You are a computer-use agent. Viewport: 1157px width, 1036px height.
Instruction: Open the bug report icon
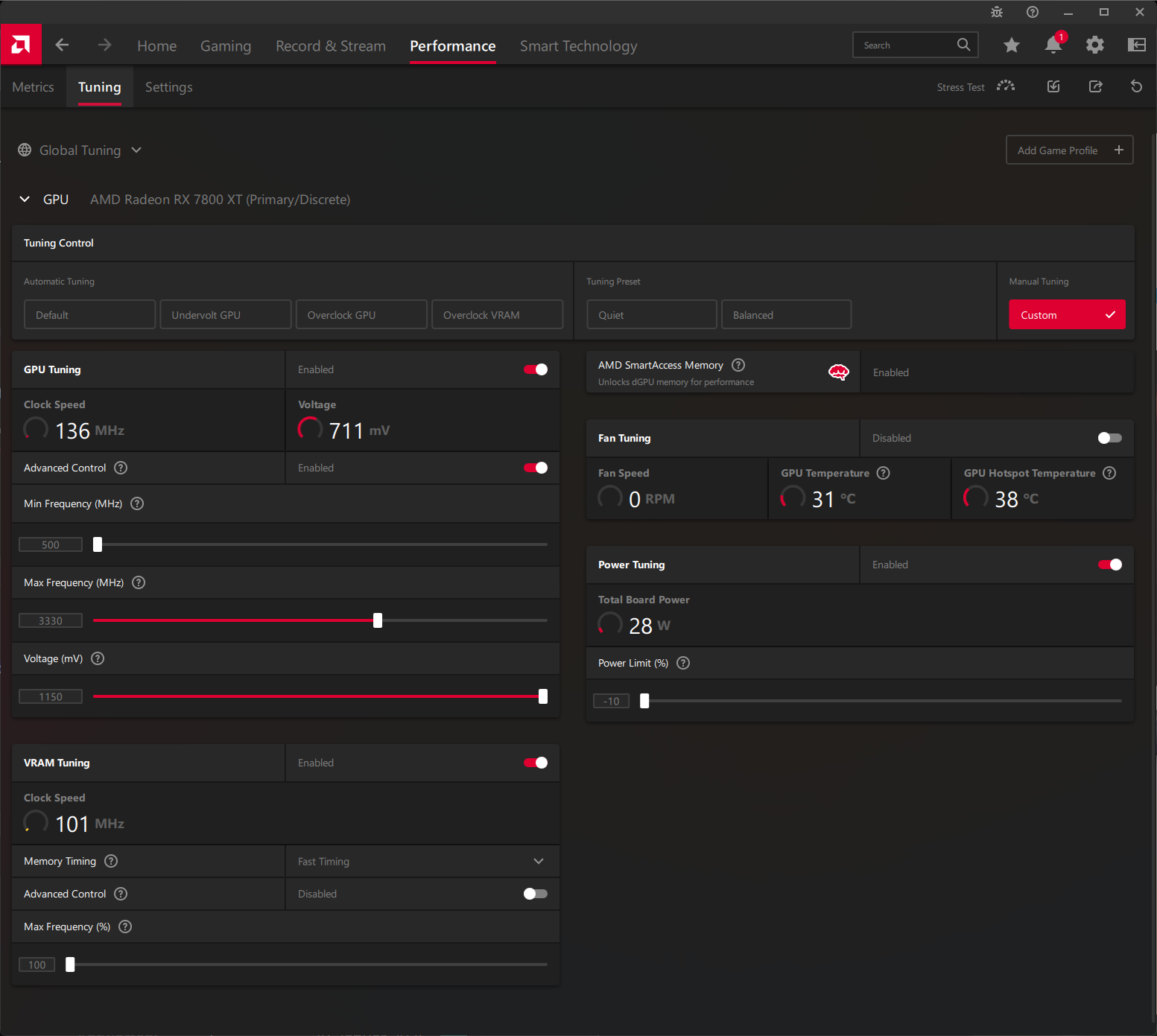pos(997,12)
